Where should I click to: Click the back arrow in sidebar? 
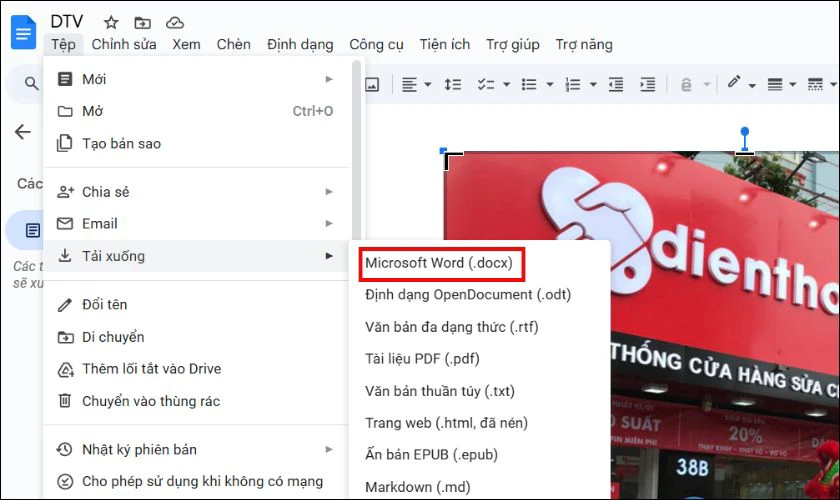tap(22, 132)
